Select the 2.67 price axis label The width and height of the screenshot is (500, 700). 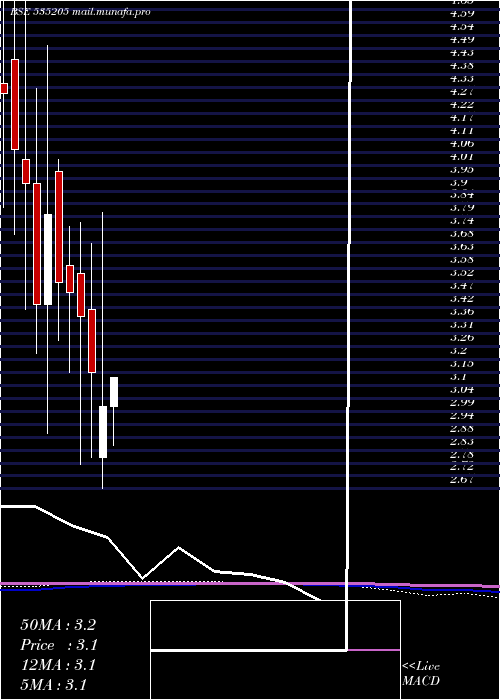pyautogui.click(x=462, y=480)
